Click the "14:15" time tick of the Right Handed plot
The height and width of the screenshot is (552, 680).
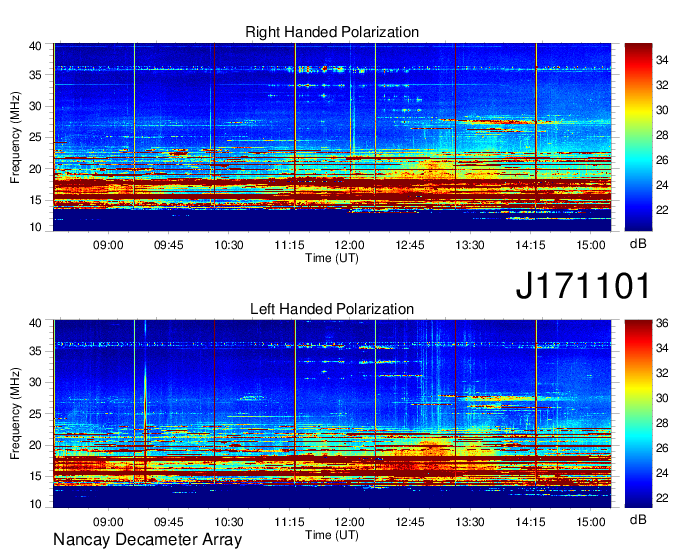click(x=530, y=245)
